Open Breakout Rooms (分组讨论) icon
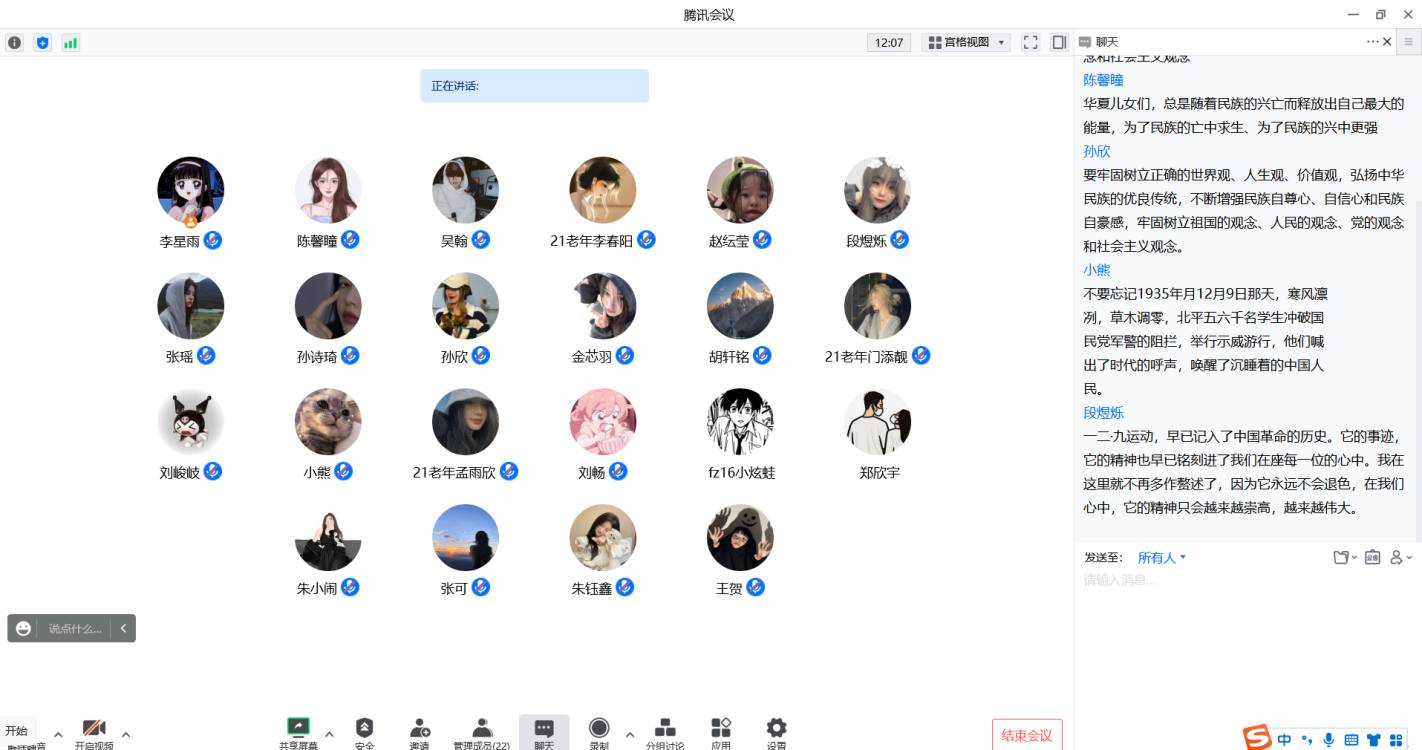 pyautogui.click(x=665, y=729)
